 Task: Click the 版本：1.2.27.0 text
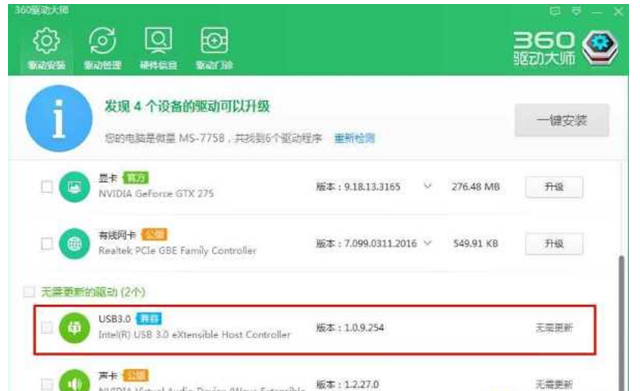(347, 384)
